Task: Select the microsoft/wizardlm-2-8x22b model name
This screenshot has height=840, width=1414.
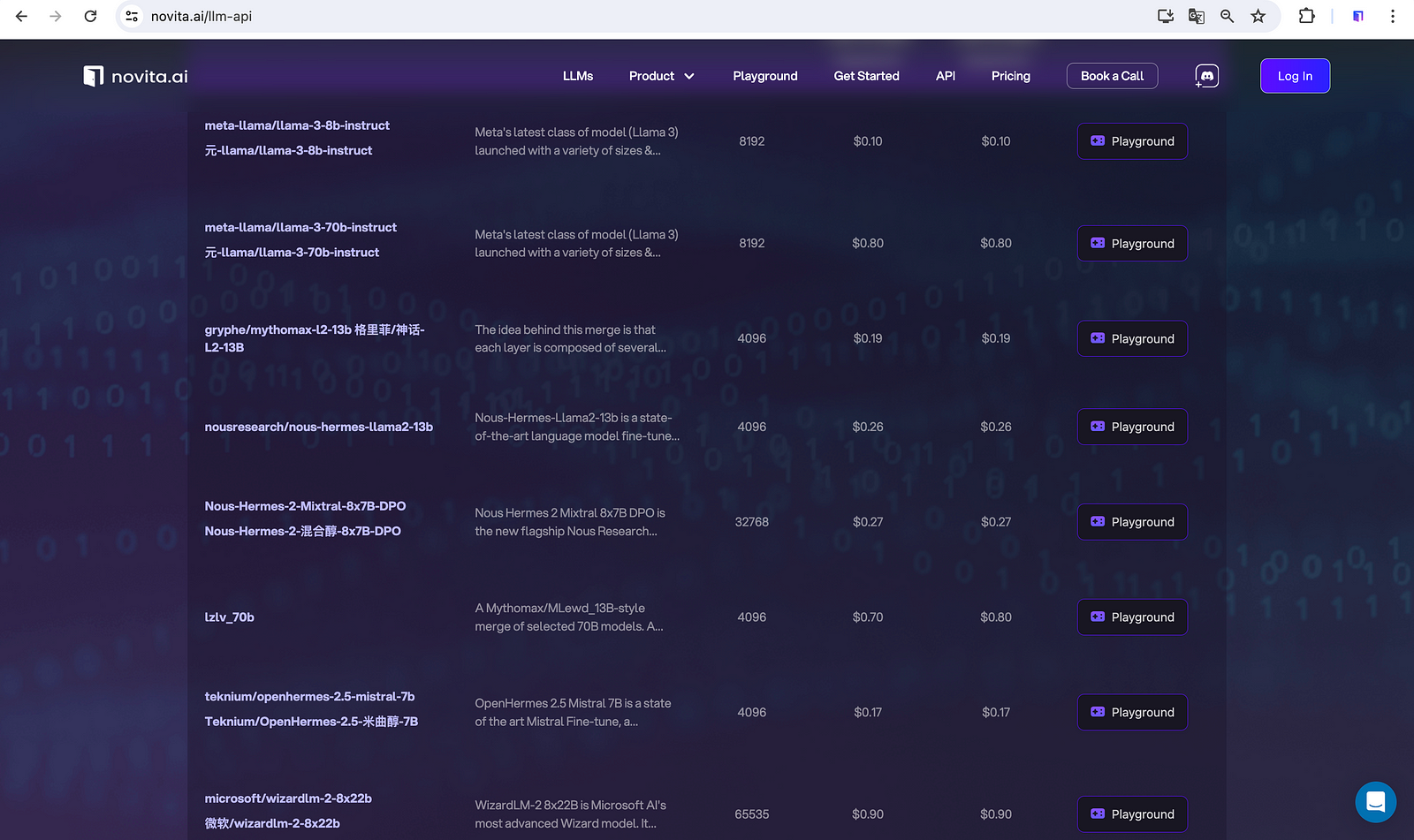Action: coord(288,798)
